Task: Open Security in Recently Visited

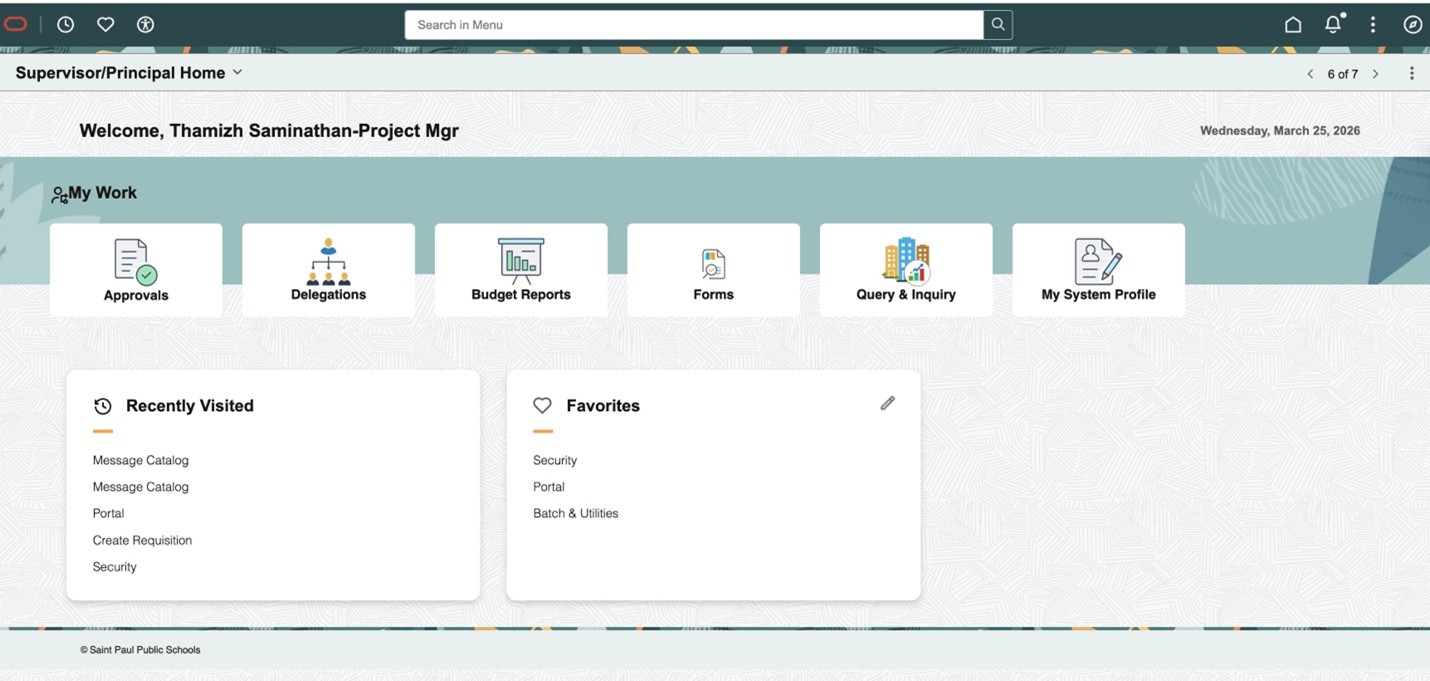Action: pos(115,567)
